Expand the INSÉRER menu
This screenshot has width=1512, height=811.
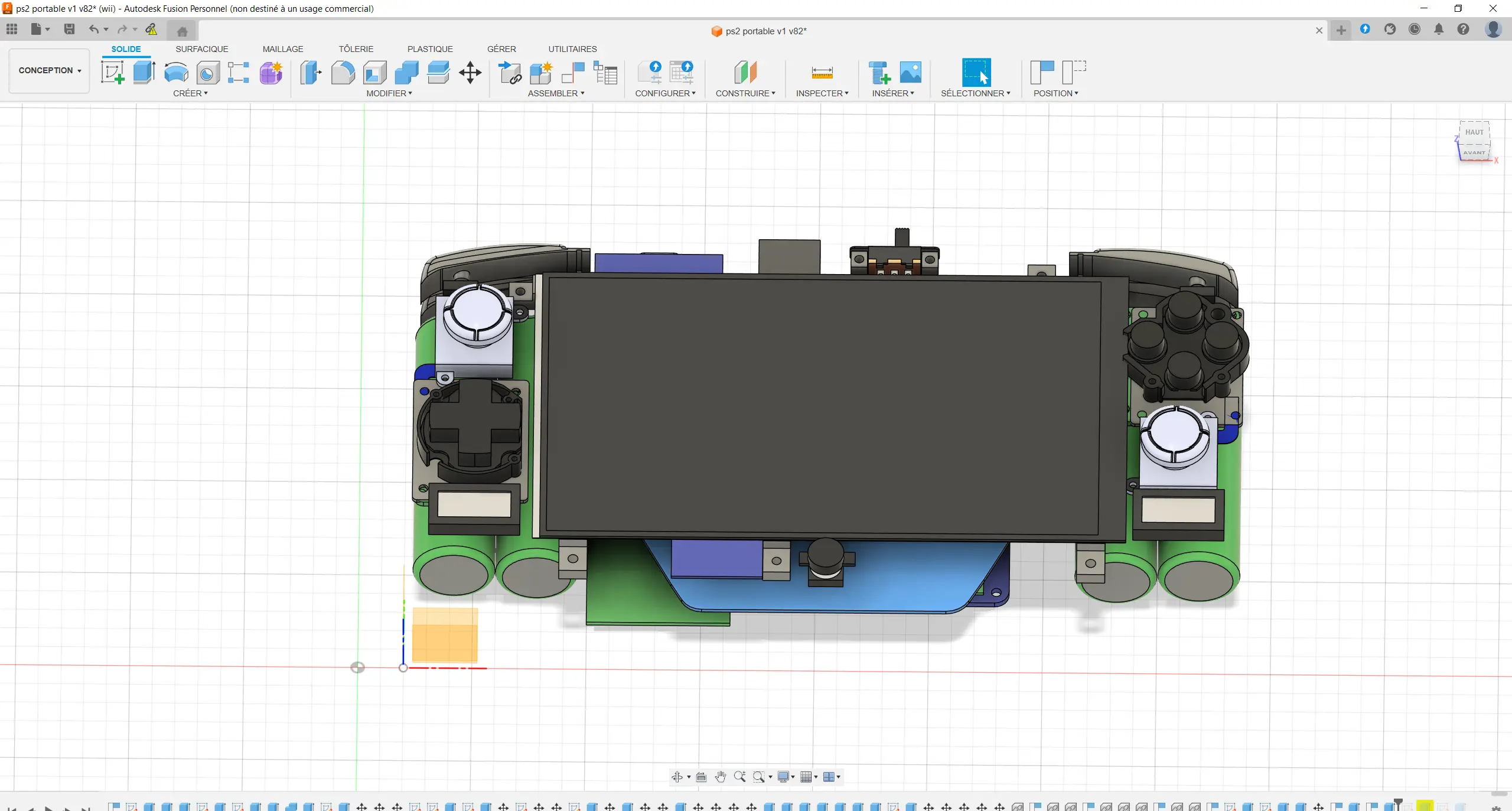point(893,93)
